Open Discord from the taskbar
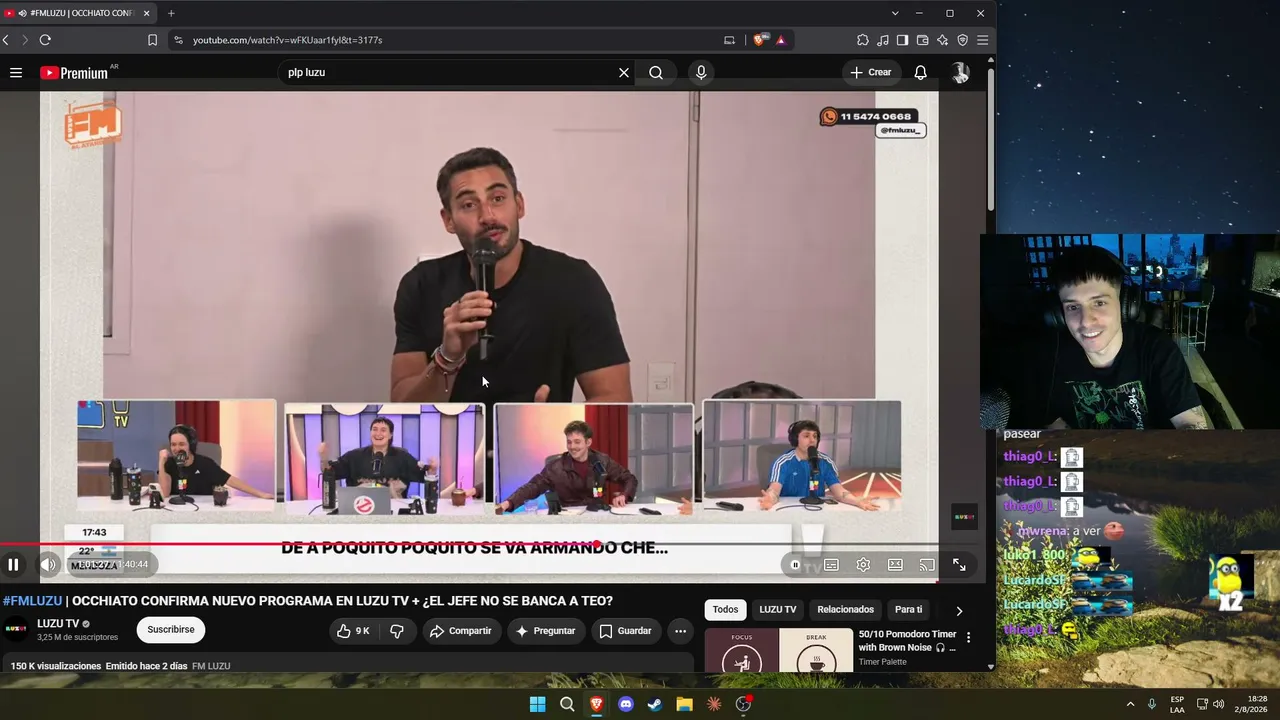 (626, 704)
